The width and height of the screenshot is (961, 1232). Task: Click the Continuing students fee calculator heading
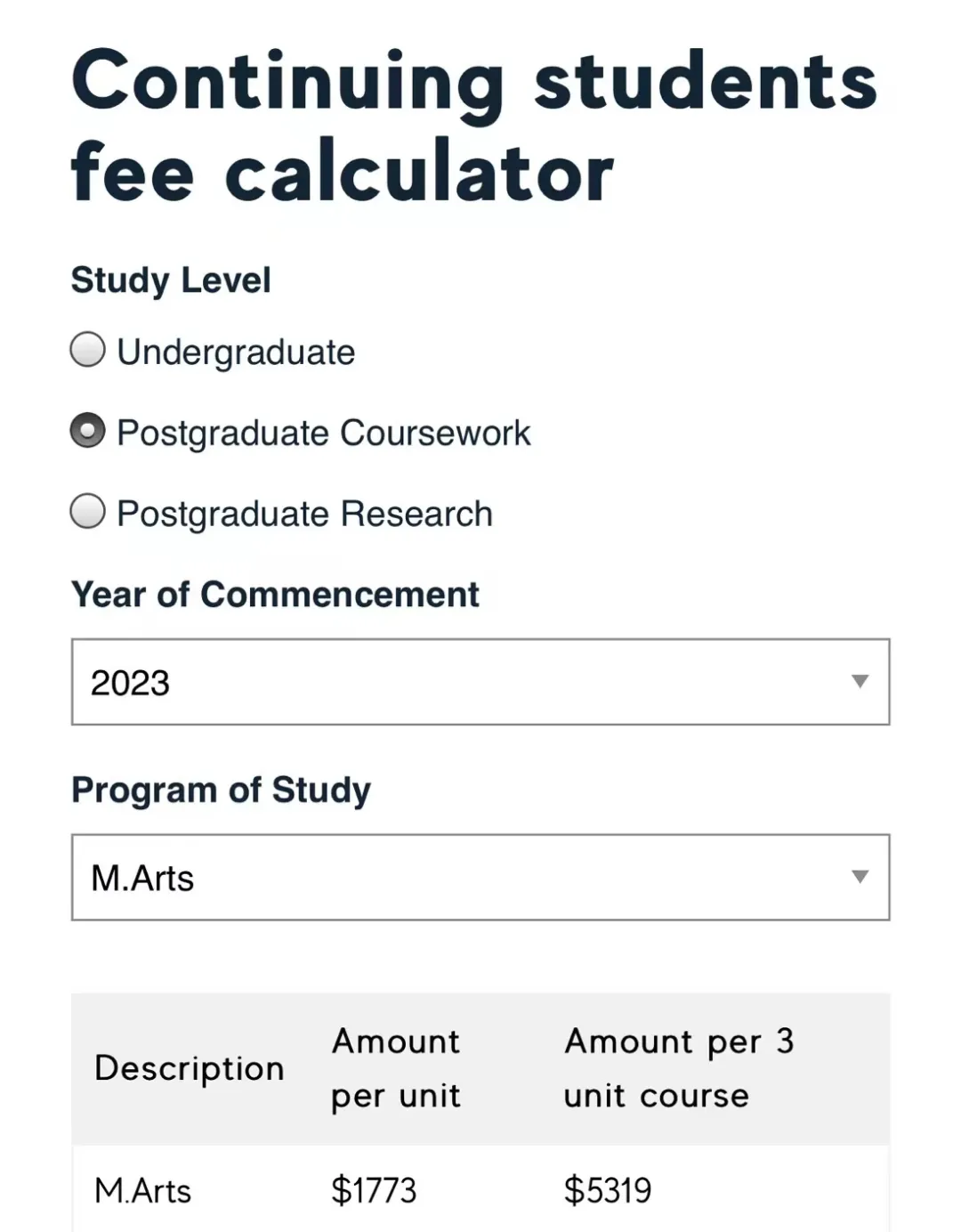coord(474,126)
